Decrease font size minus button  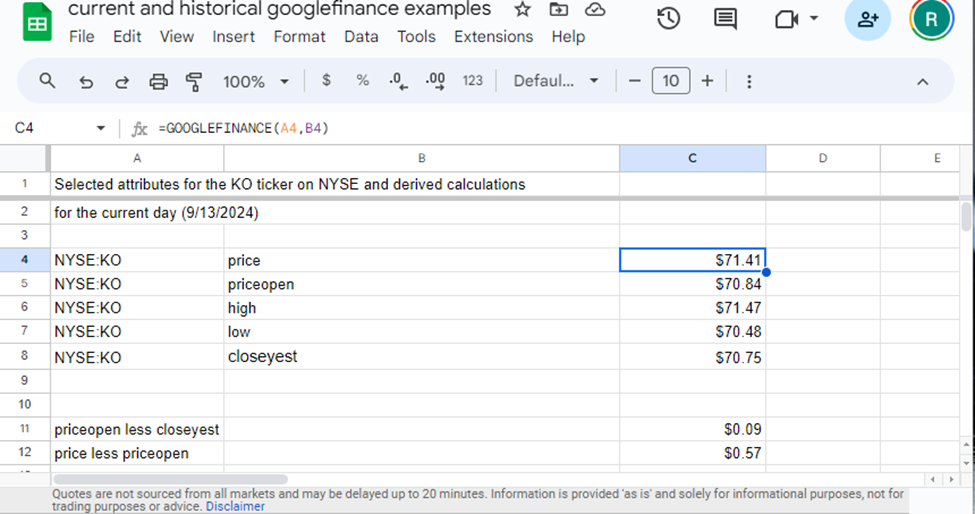pos(634,81)
